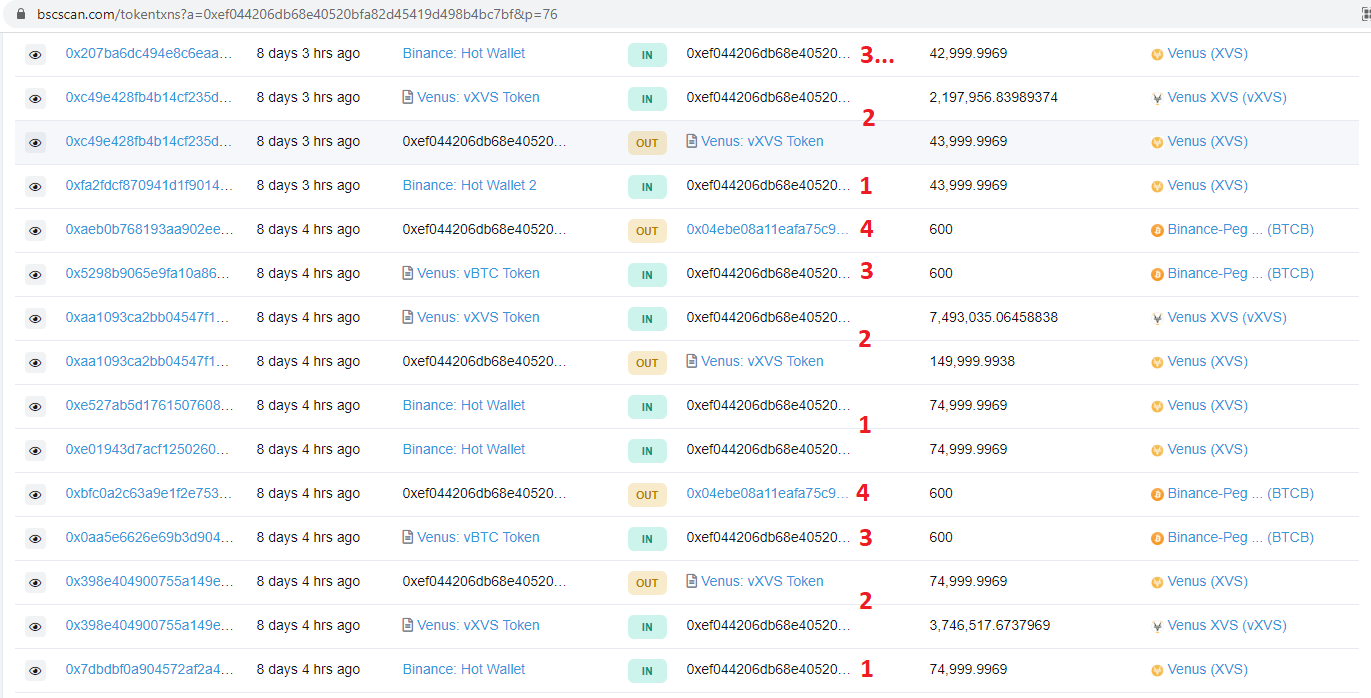Open the Binance: Hot Wallet 2 address

469,185
